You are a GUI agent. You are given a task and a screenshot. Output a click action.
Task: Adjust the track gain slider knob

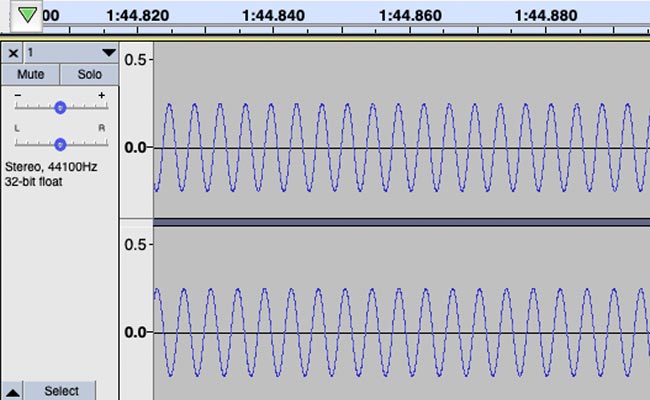pos(61,108)
